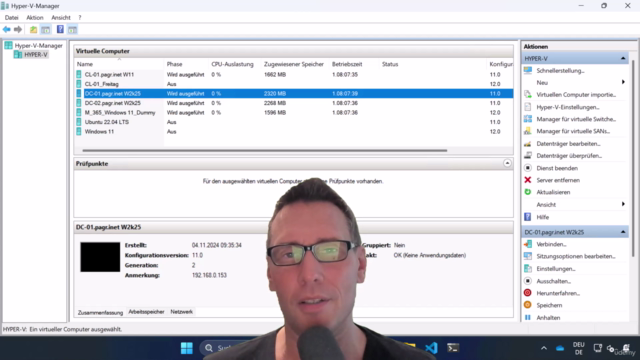Click Virtuellen Computer importieren icon

click(x=528, y=95)
